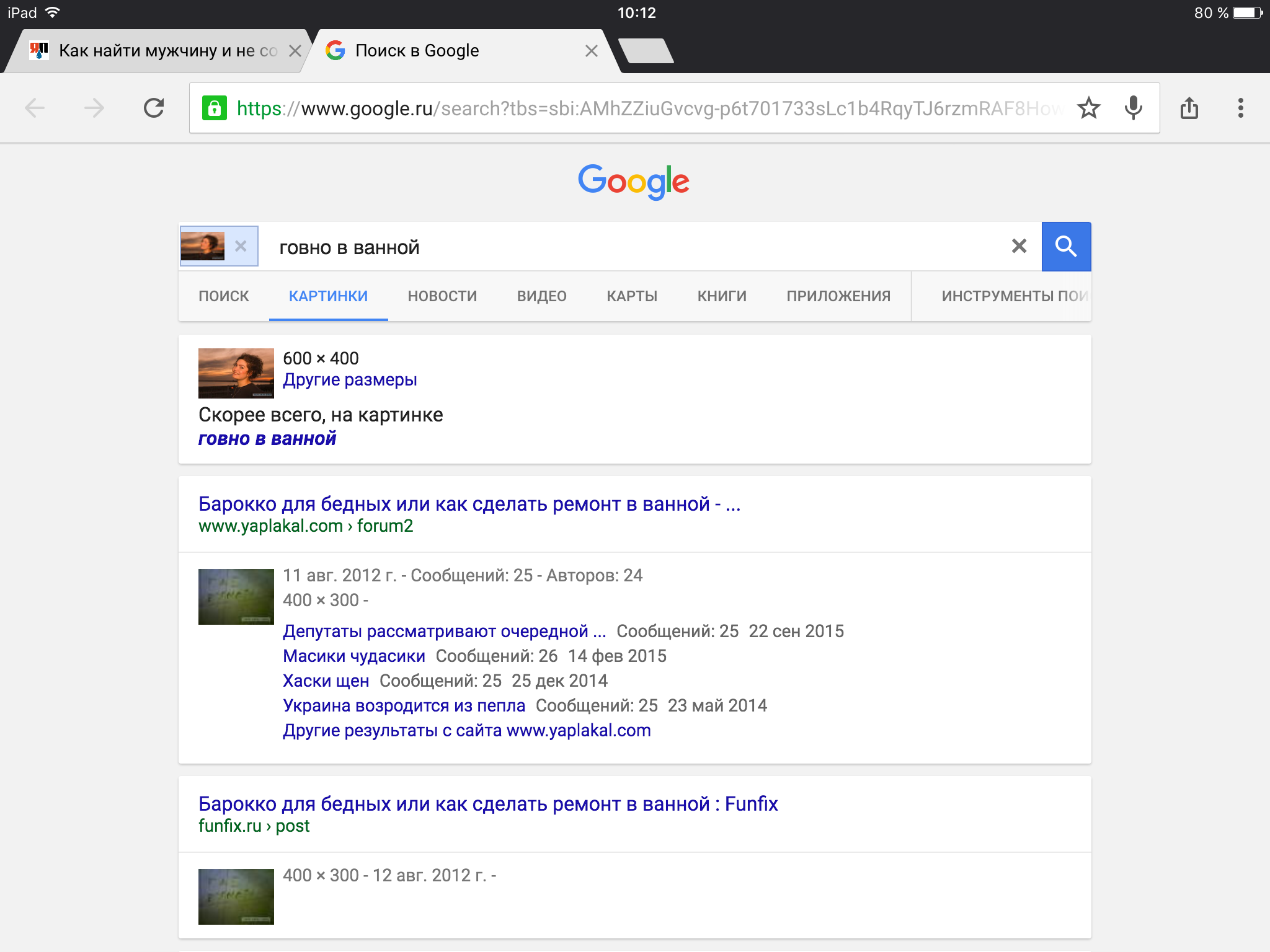Image resolution: width=1270 pixels, height=952 pixels.
Task: Click the '11 авг. 2012 г.' result details
Action: tap(463, 576)
